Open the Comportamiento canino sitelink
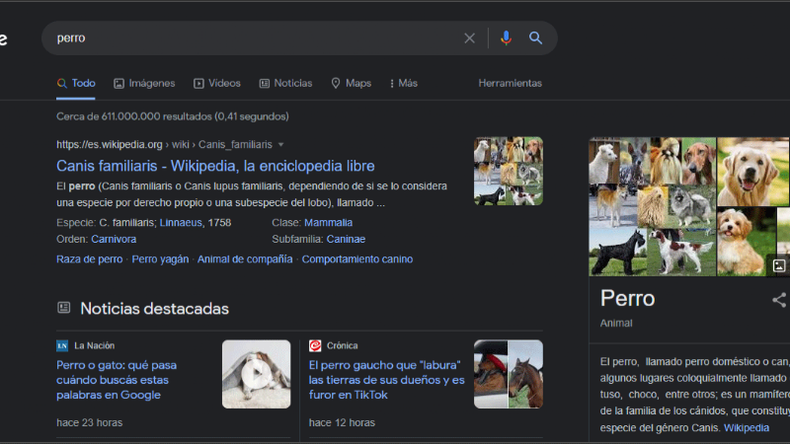The width and height of the screenshot is (790, 444). [x=357, y=260]
